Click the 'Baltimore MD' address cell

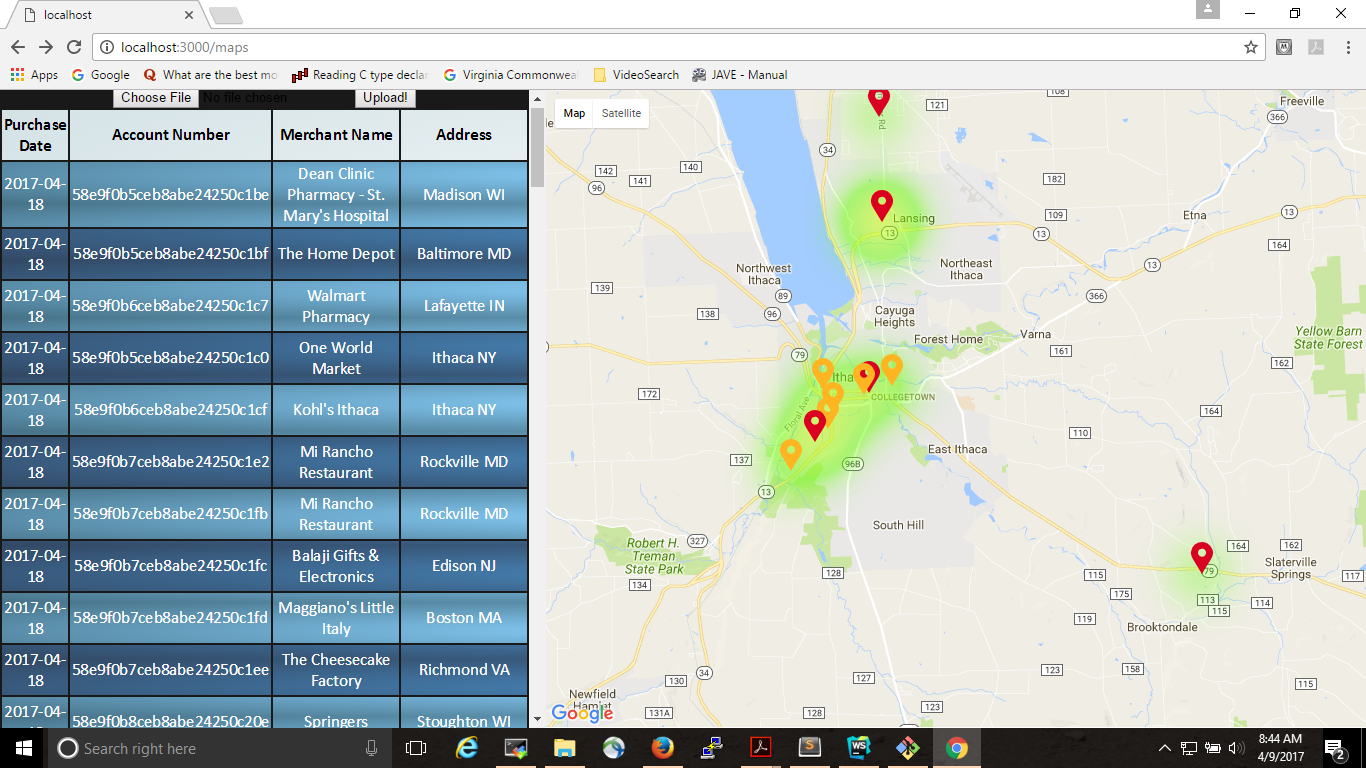(464, 254)
